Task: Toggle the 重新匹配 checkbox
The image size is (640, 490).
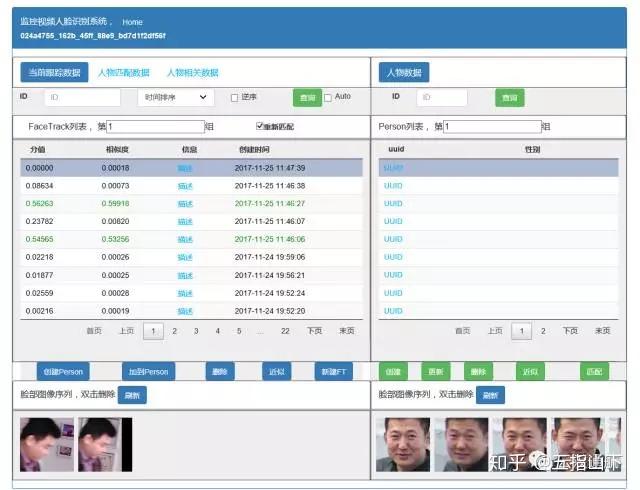Action: (x=259, y=126)
